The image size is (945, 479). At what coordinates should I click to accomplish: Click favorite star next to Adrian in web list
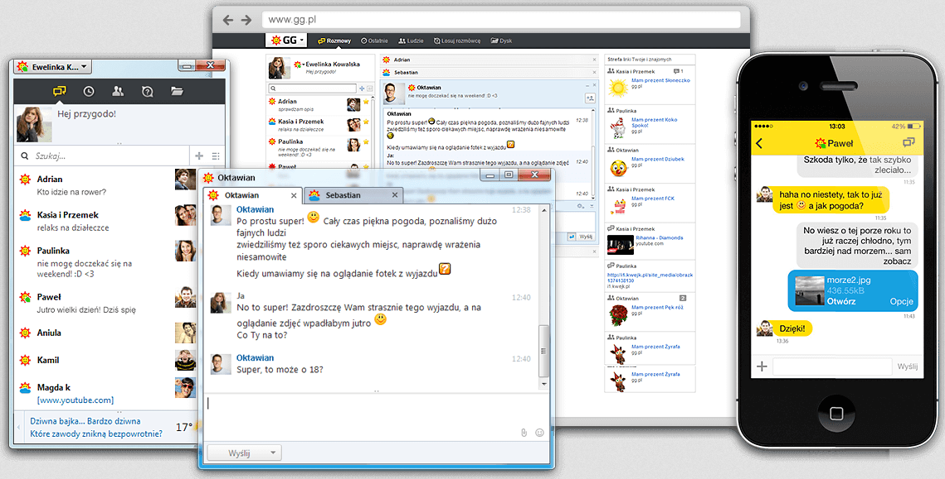point(366,102)
